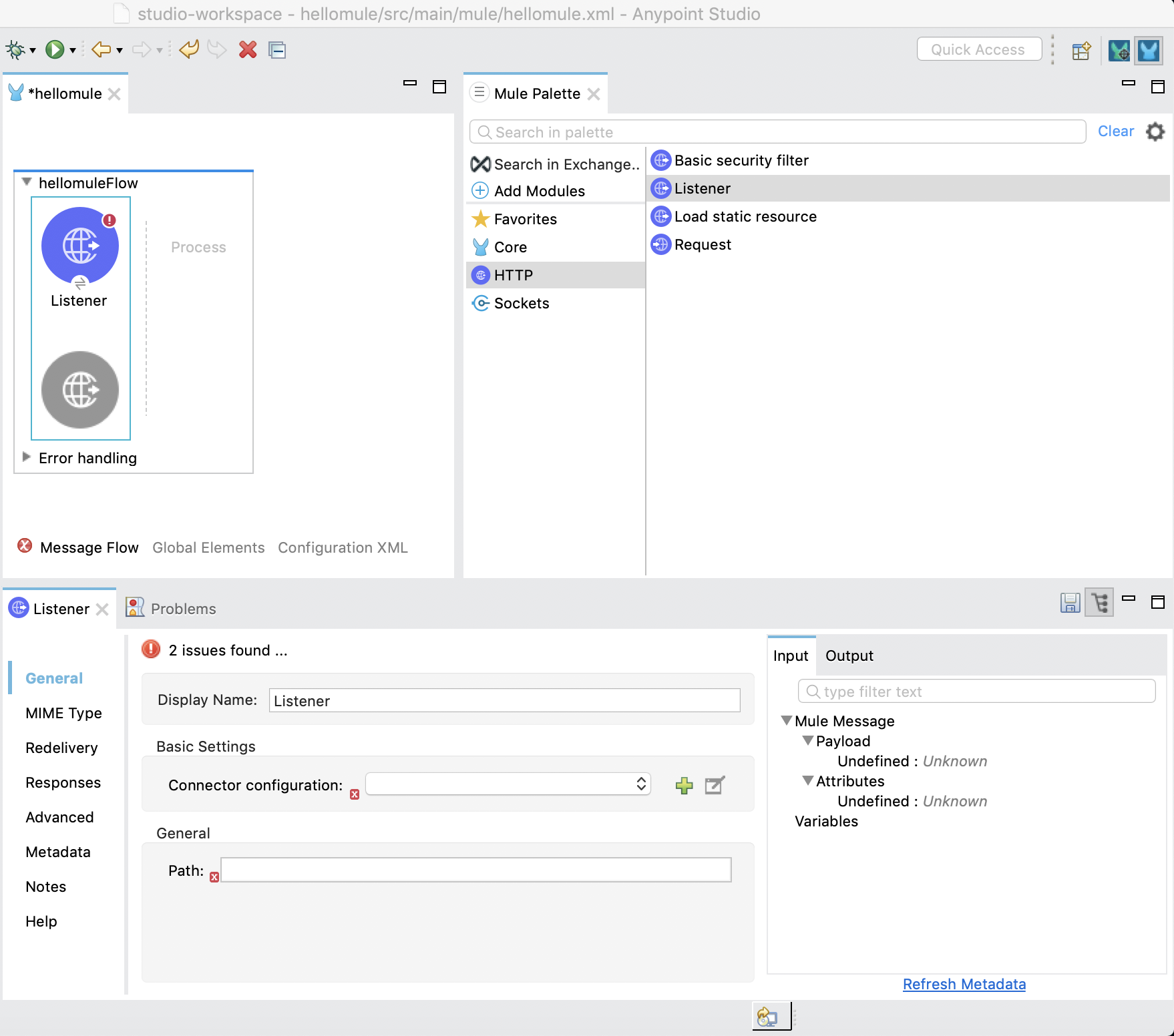Screen dimensions: 1174x1036
Task: Switch to the Configuration XML tab
Action: pos(343,547)
